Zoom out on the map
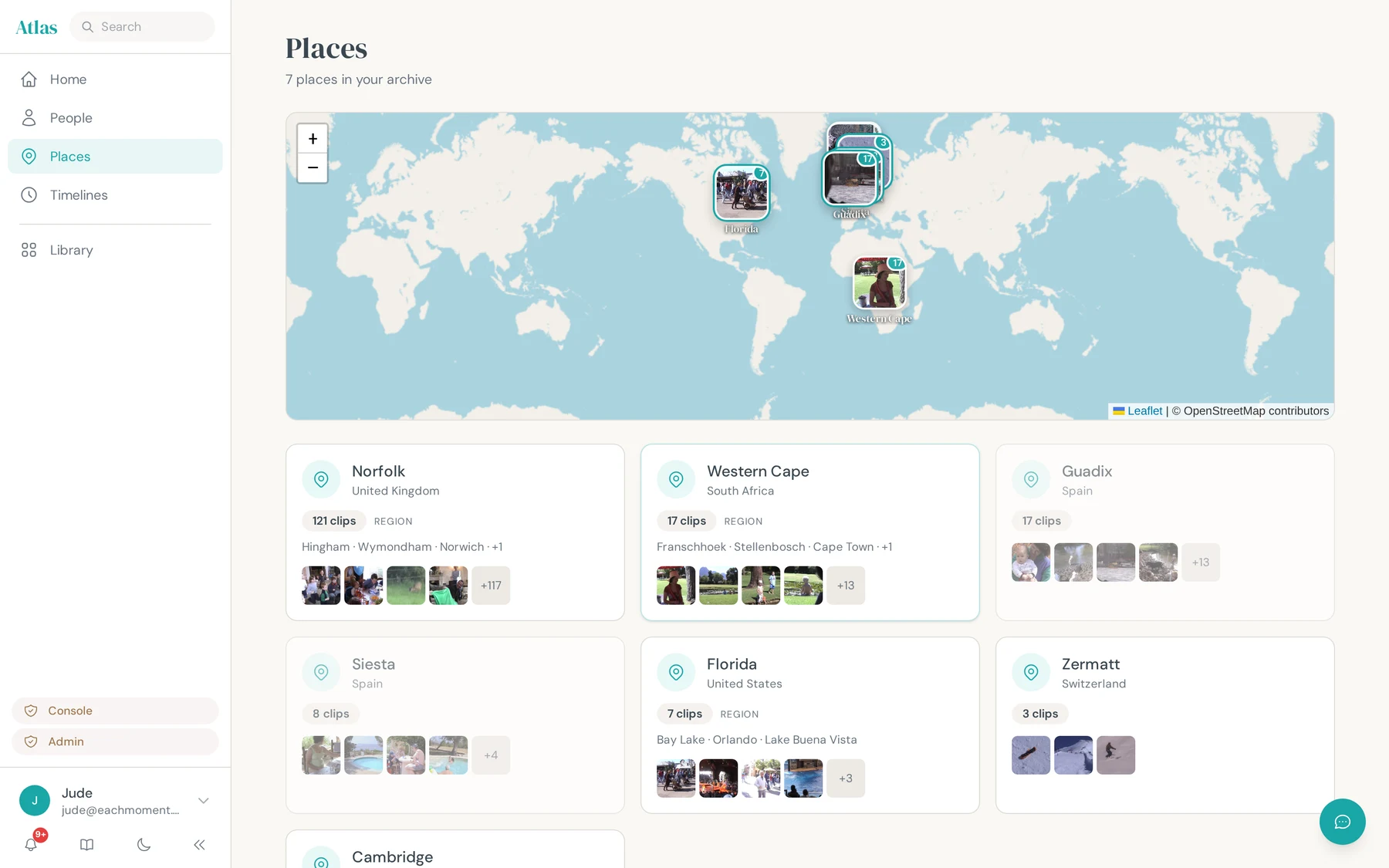The height and width of the screenshot is (868, 1389). (313, 167)
